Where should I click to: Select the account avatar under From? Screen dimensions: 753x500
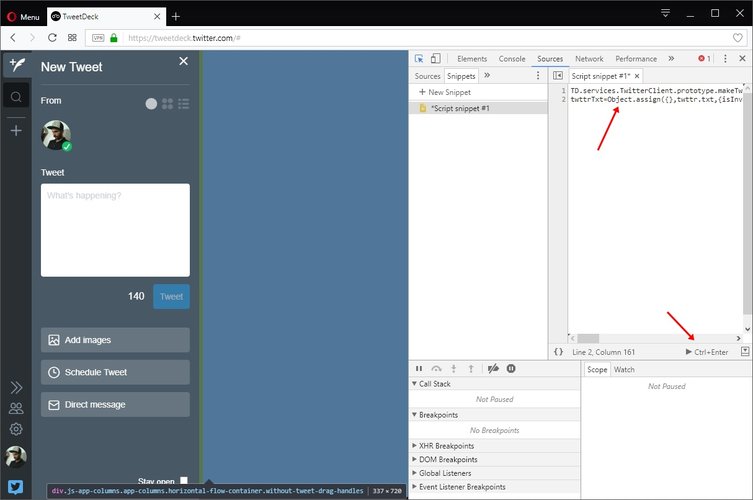tap(56, 135)
